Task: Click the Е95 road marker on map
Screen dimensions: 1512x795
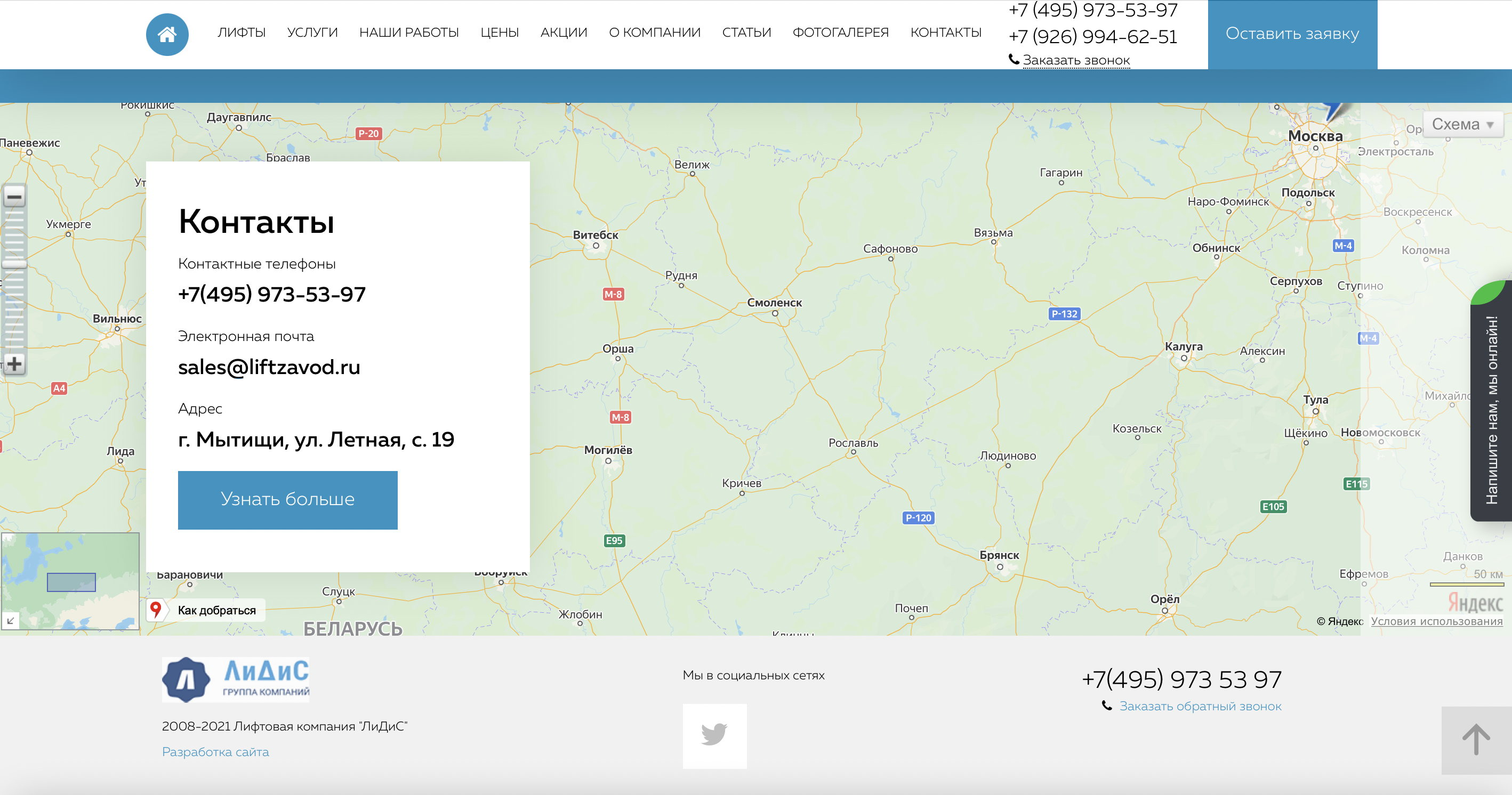Action: tap(614, 540)
